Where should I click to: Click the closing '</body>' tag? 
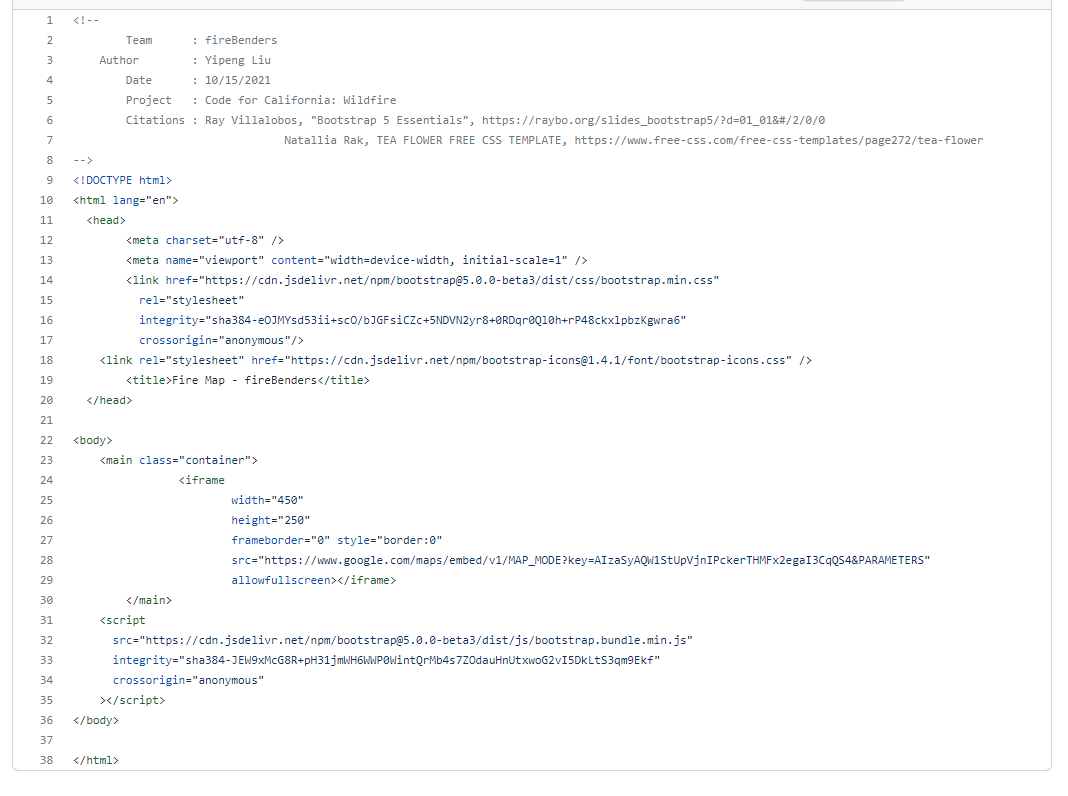[96, 720]
